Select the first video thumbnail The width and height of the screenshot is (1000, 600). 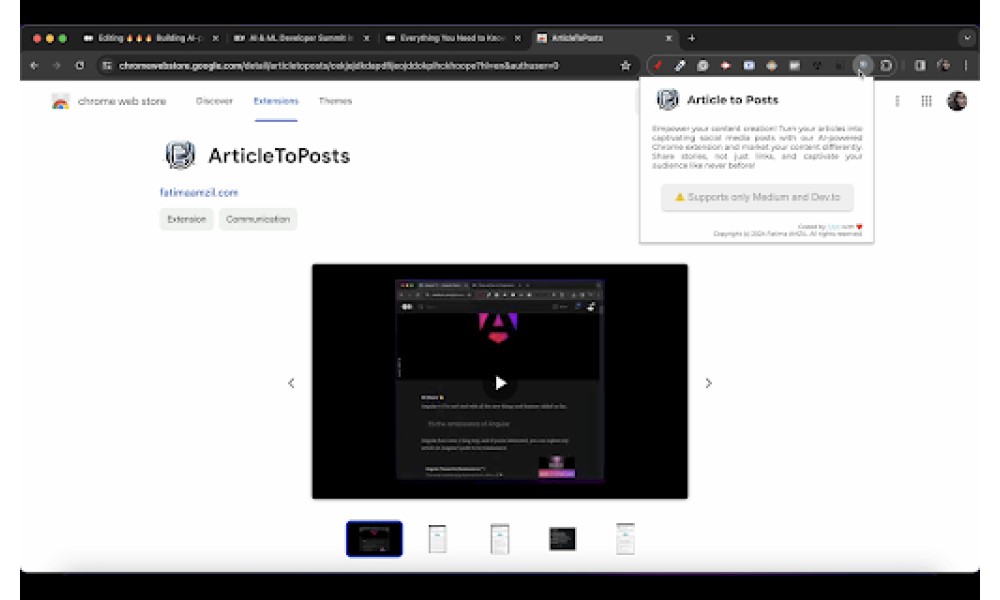[x=374, y=539]
